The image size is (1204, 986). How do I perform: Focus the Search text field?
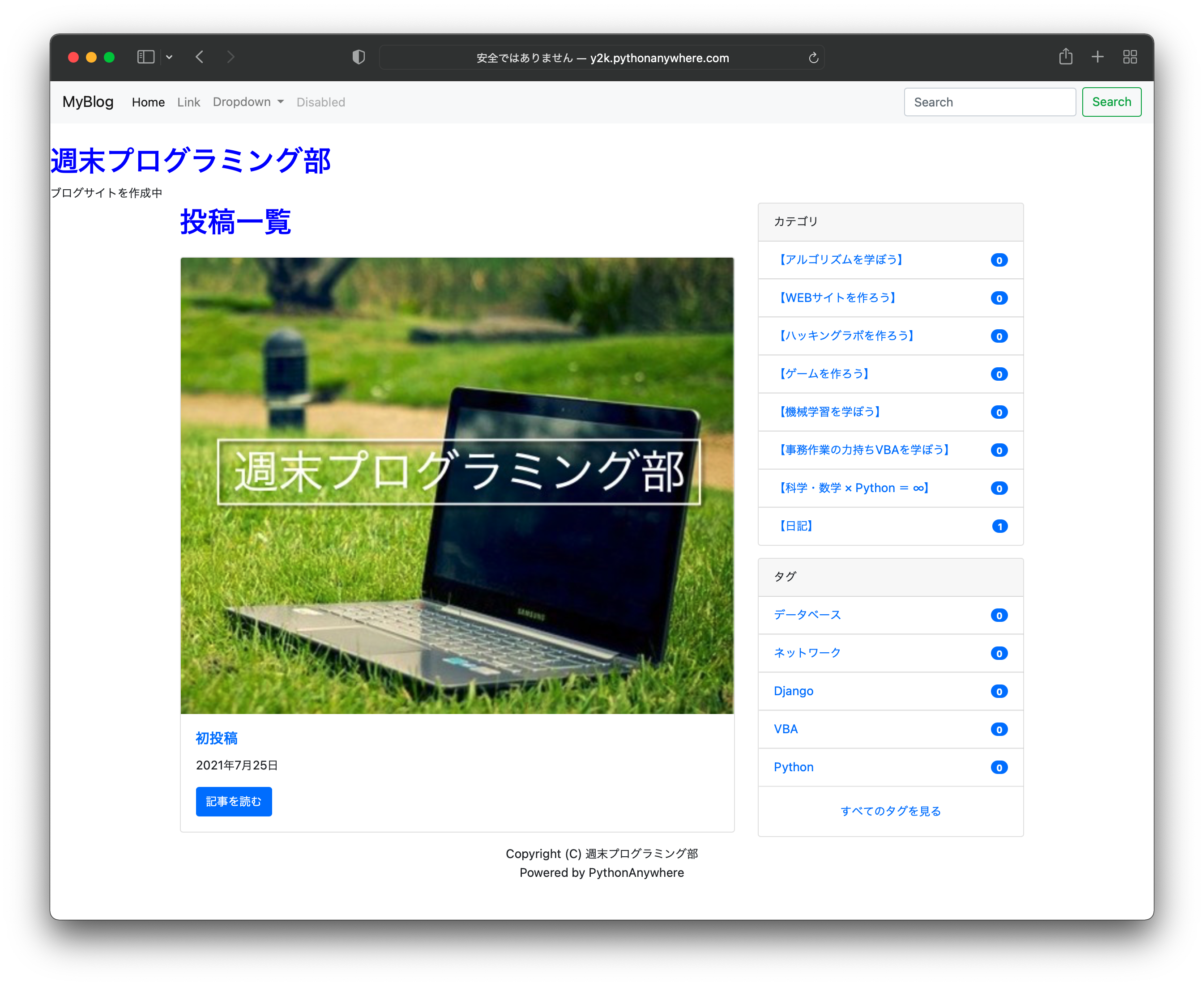990,102
